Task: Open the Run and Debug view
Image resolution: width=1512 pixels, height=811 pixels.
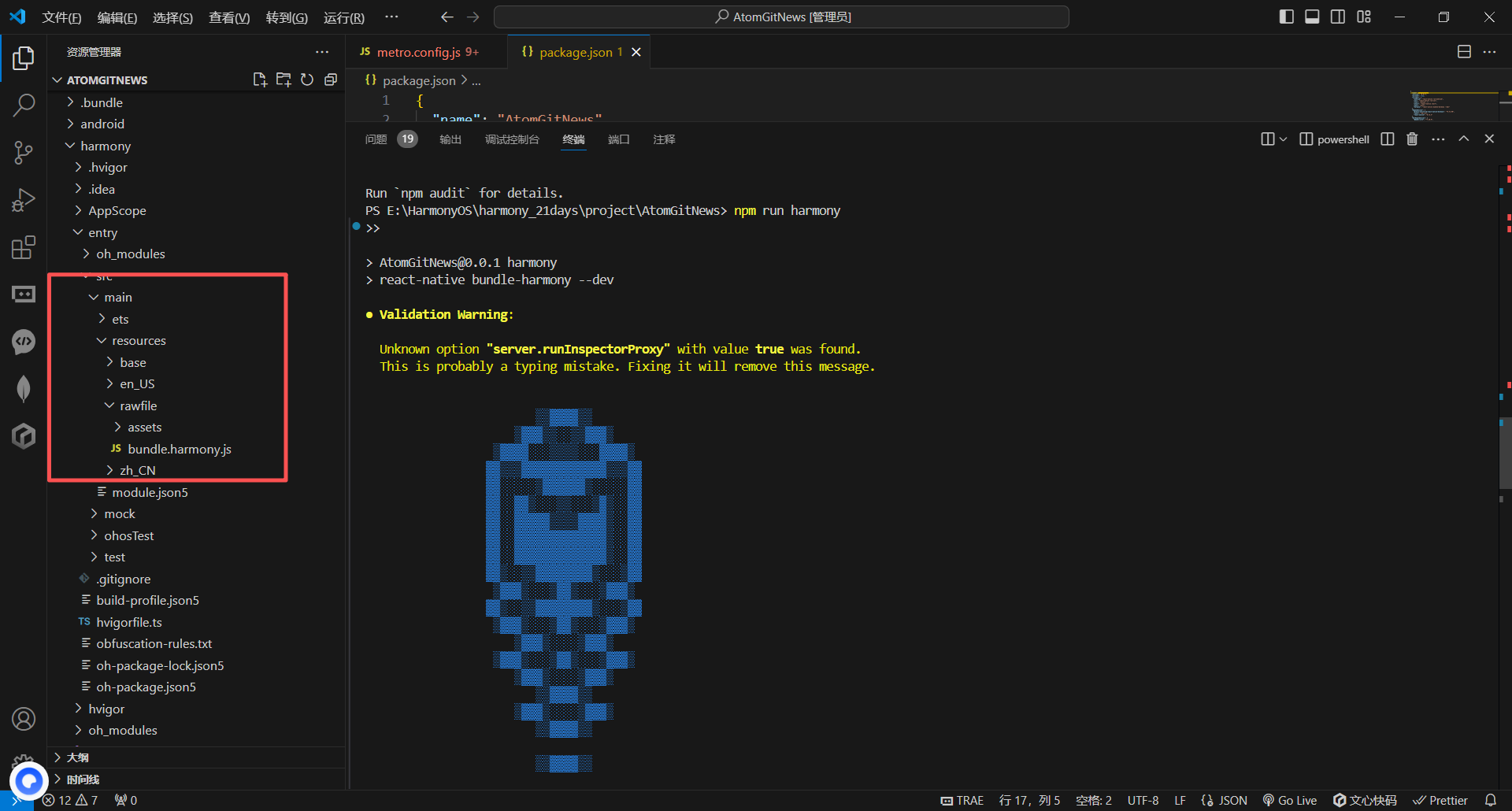Action: (24, 200)
